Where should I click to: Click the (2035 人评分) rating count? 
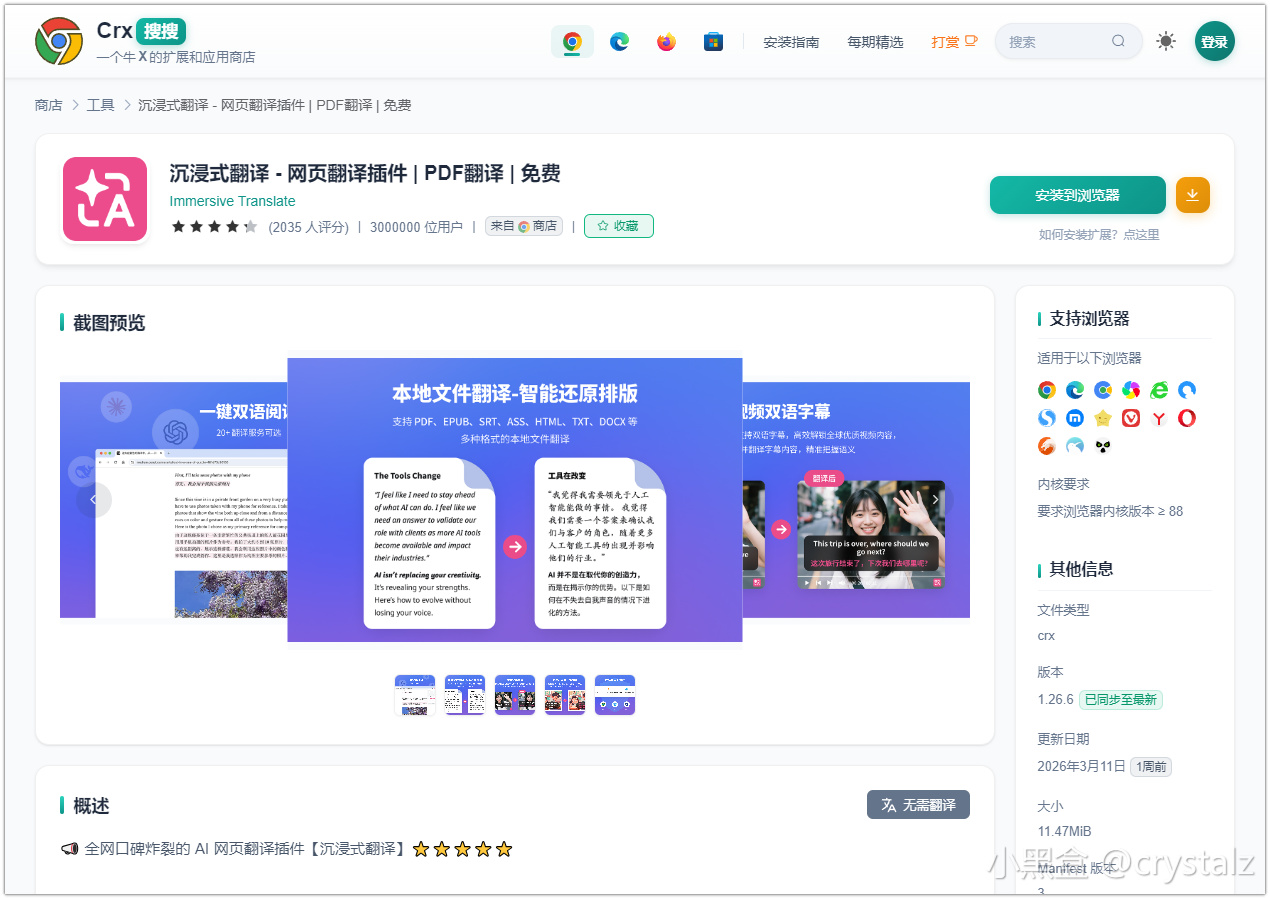308,227
